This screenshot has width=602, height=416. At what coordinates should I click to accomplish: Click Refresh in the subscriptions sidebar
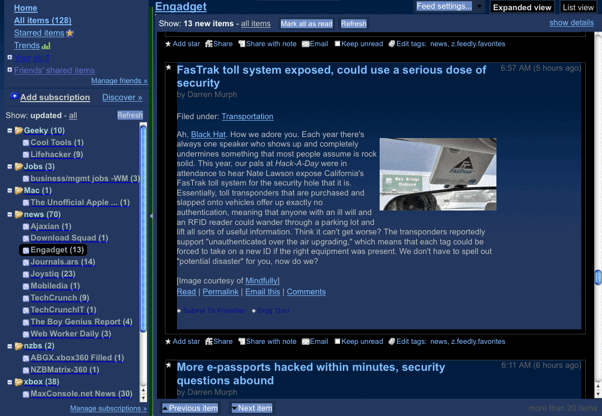[130, 116]
